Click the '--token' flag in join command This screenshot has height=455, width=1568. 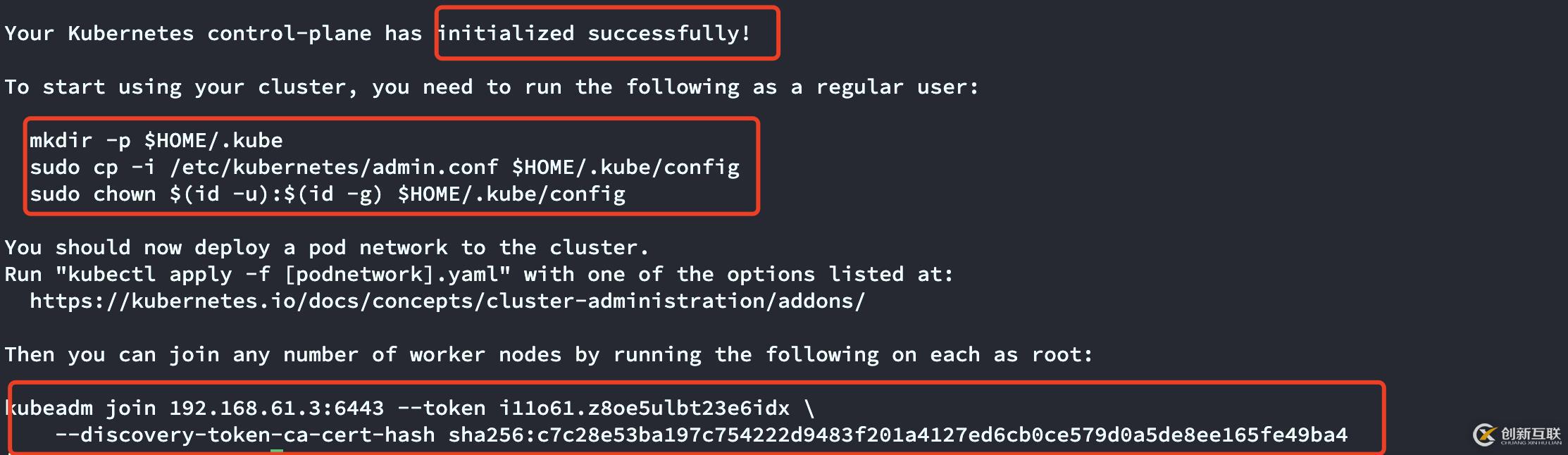442,409
